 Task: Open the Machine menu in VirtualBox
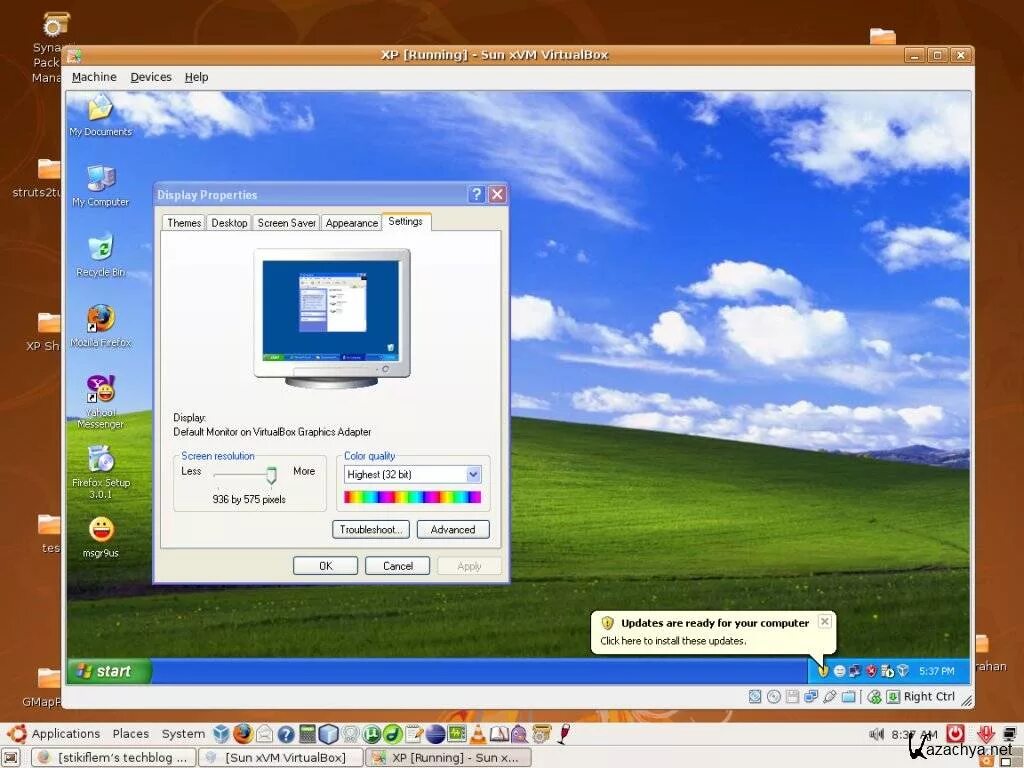tap(94, 77)
